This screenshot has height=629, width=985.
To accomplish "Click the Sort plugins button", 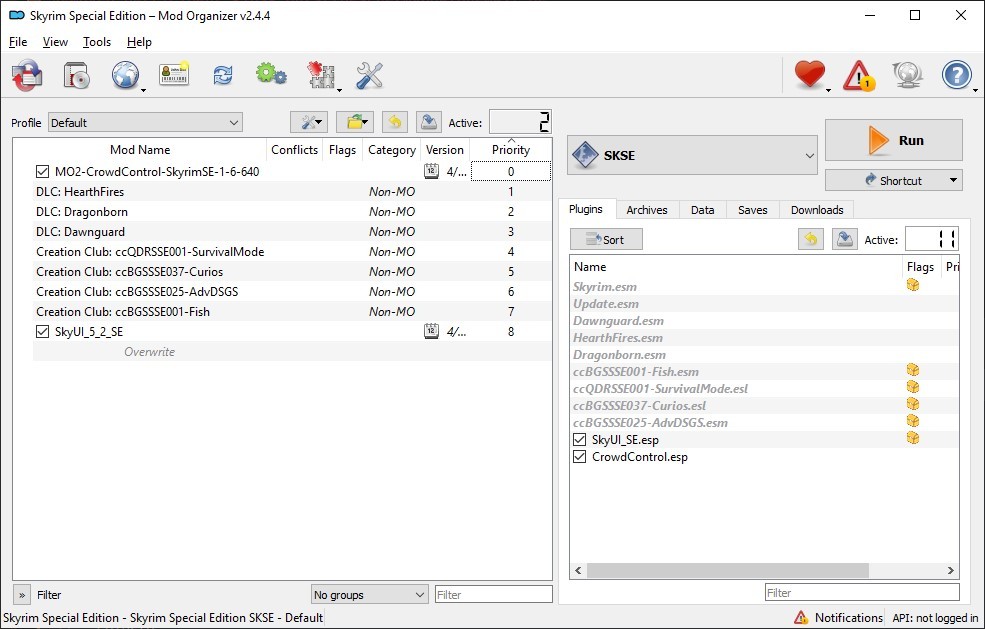I will pos(606,239).
